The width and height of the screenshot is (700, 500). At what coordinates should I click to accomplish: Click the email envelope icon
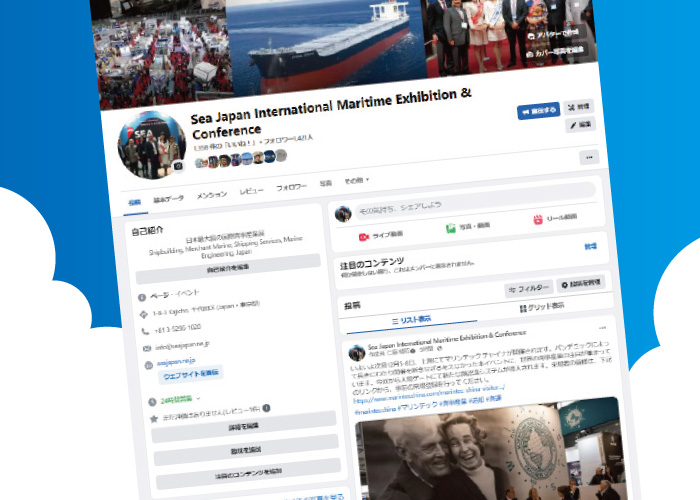[x=147, y=348]
